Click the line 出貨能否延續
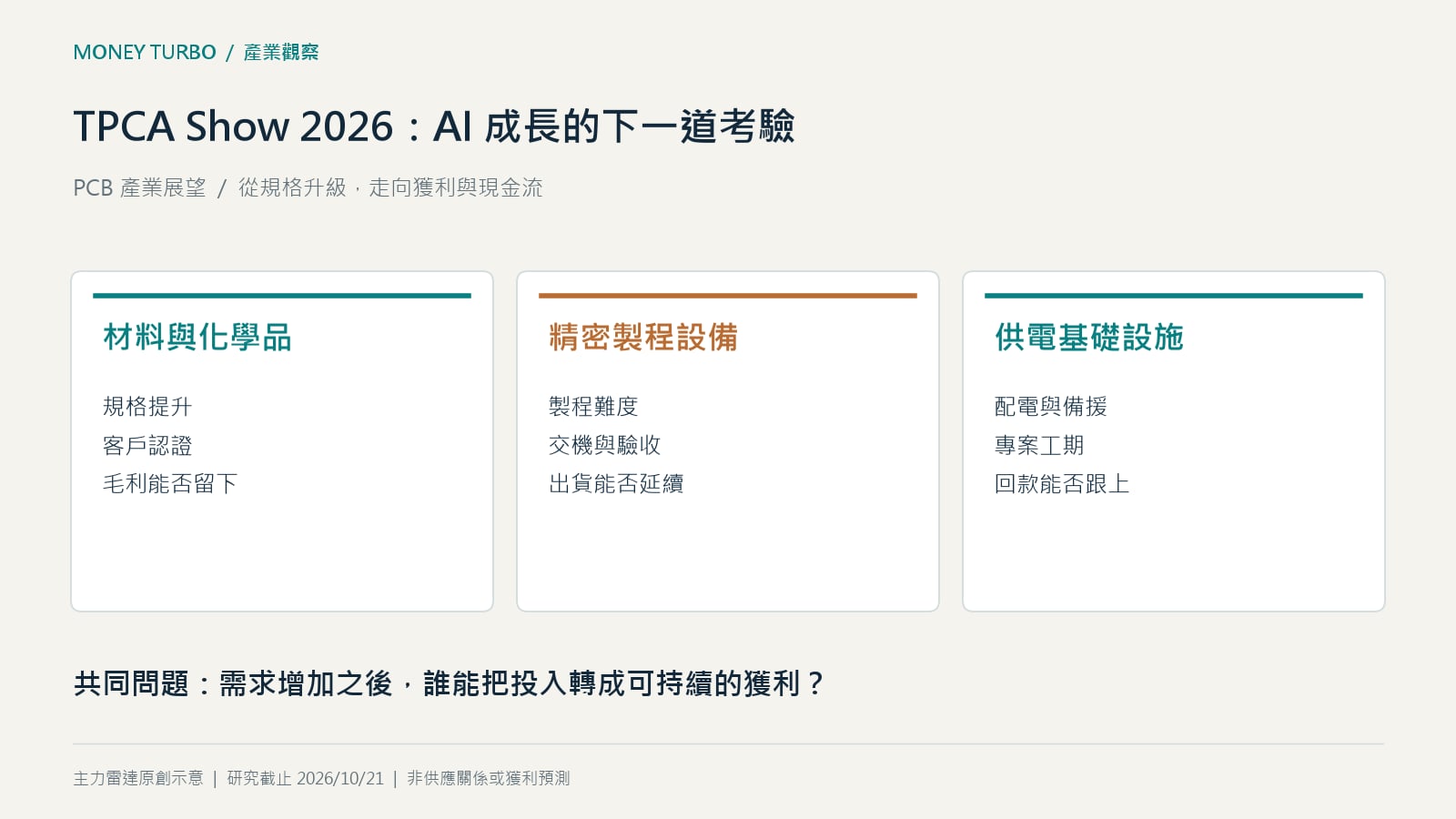 [x=616, y=483]
